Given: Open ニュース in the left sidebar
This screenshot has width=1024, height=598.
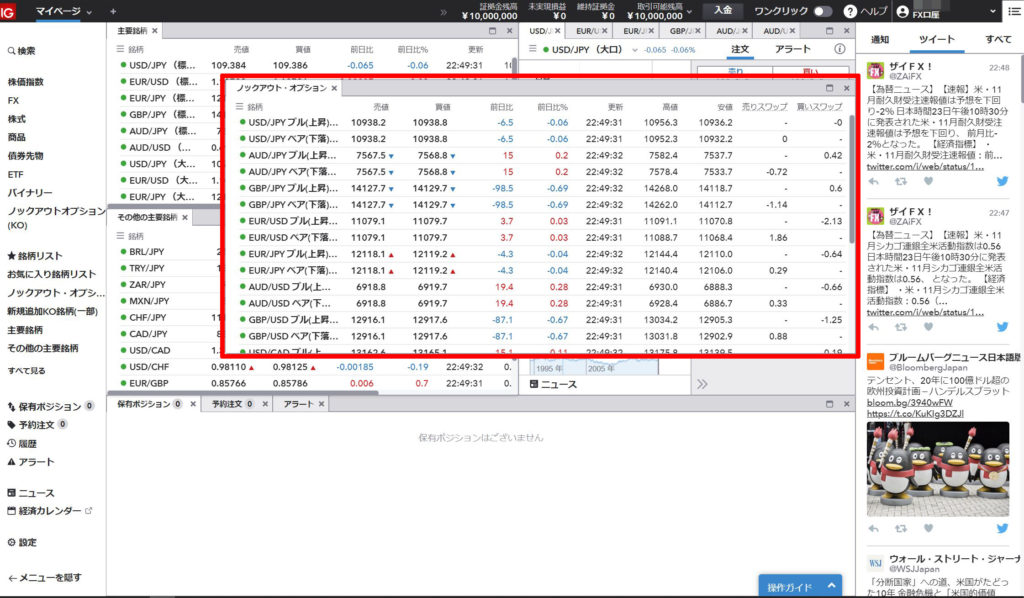Looking at the screenshot, I should pyautogui.click(x=31, y=493).
